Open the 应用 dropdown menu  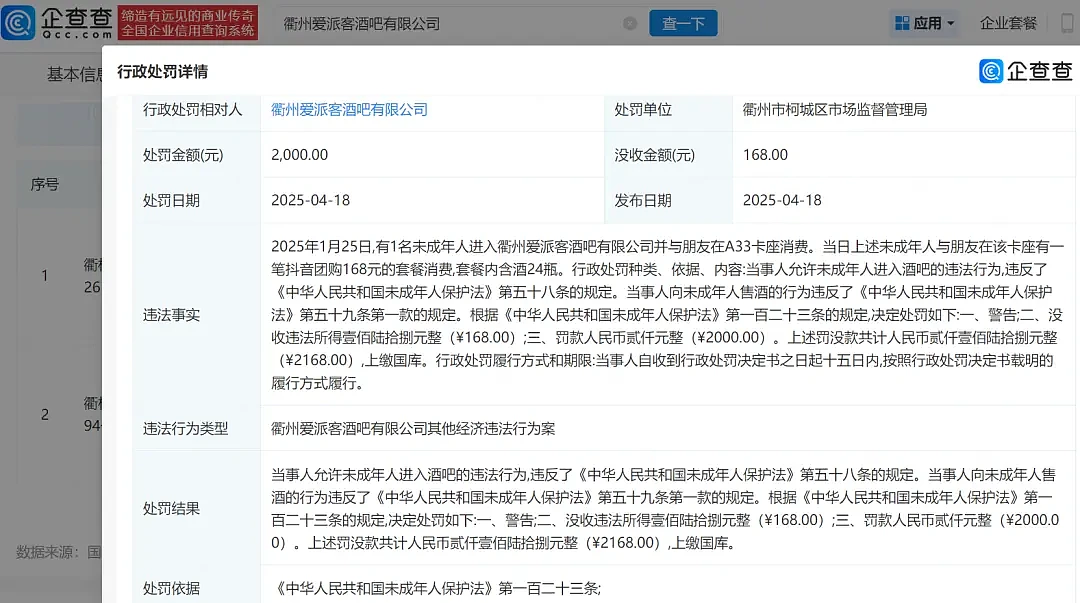coord(924,23)
